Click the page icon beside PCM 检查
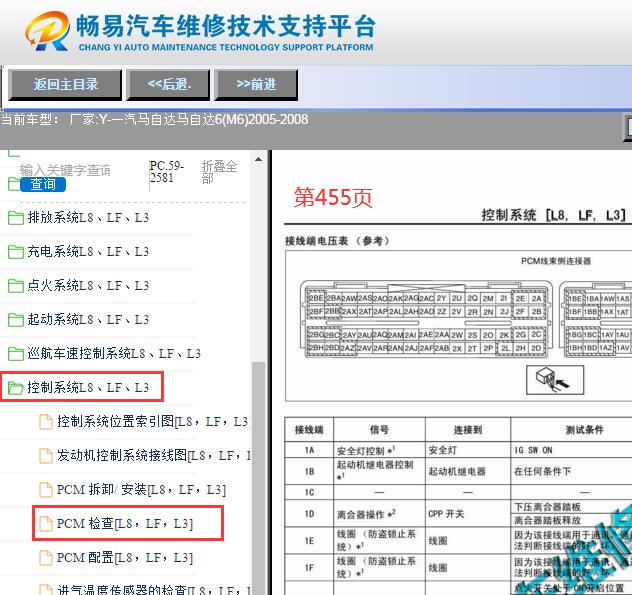Viewport: 632px width, 595px height. tap(46, 524)
